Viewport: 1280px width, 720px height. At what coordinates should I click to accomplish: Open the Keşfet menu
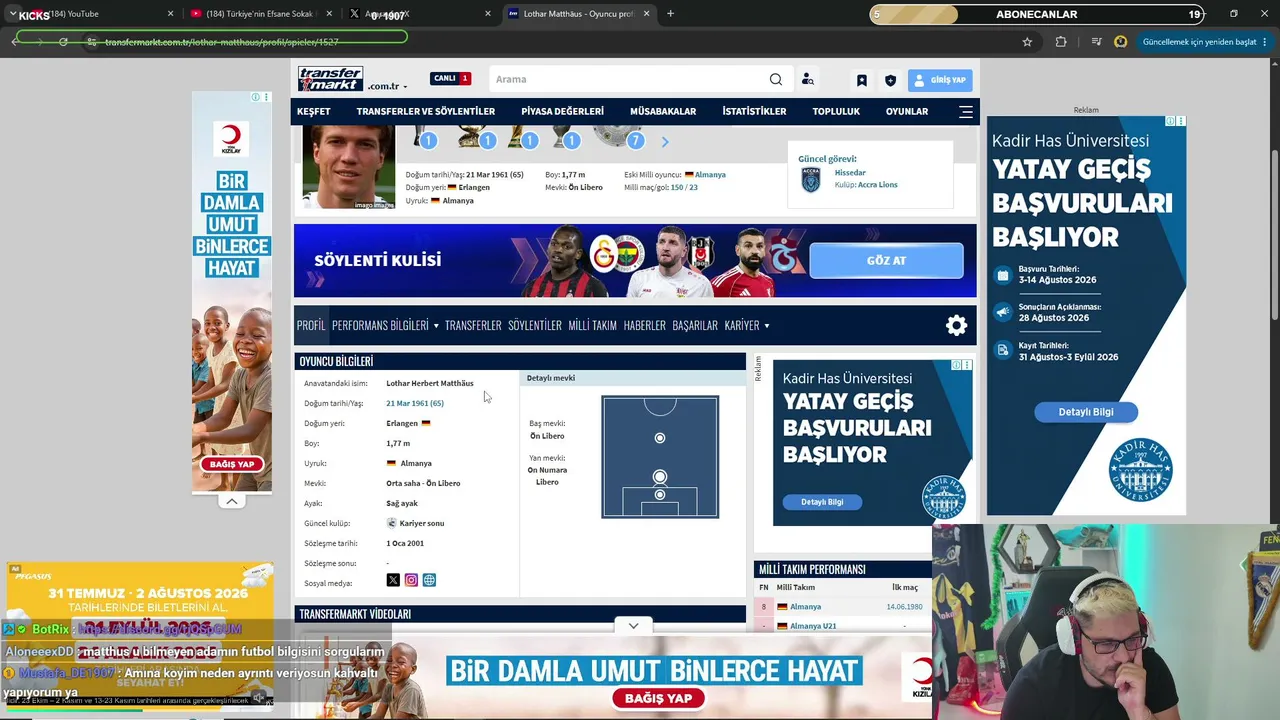pyautogui.click(x=314, y=112)
